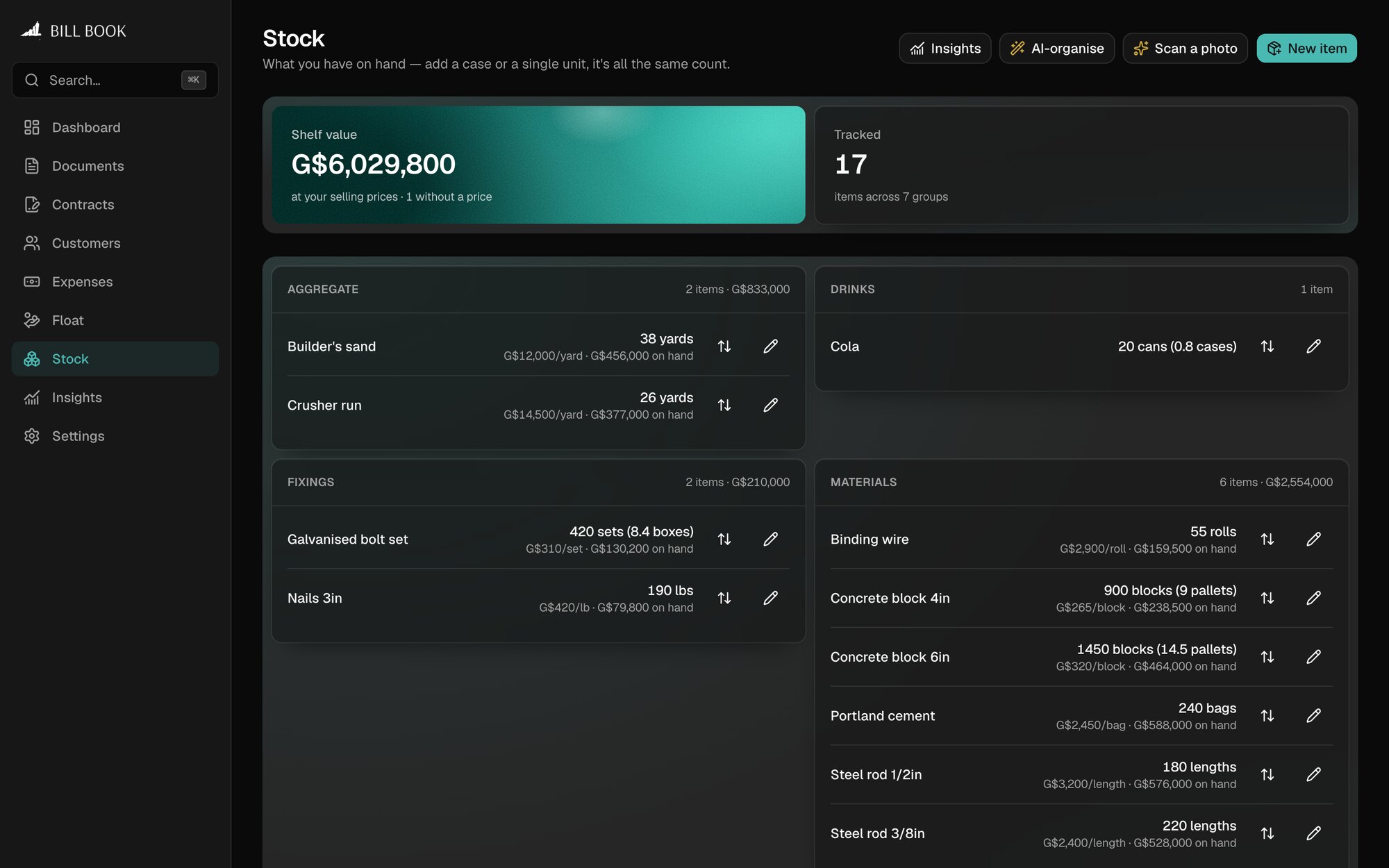Image resolution: width=1389 pixels, height=868 pixels.
Task: Open the Shelf value card
Action: [x=538, y=165]
